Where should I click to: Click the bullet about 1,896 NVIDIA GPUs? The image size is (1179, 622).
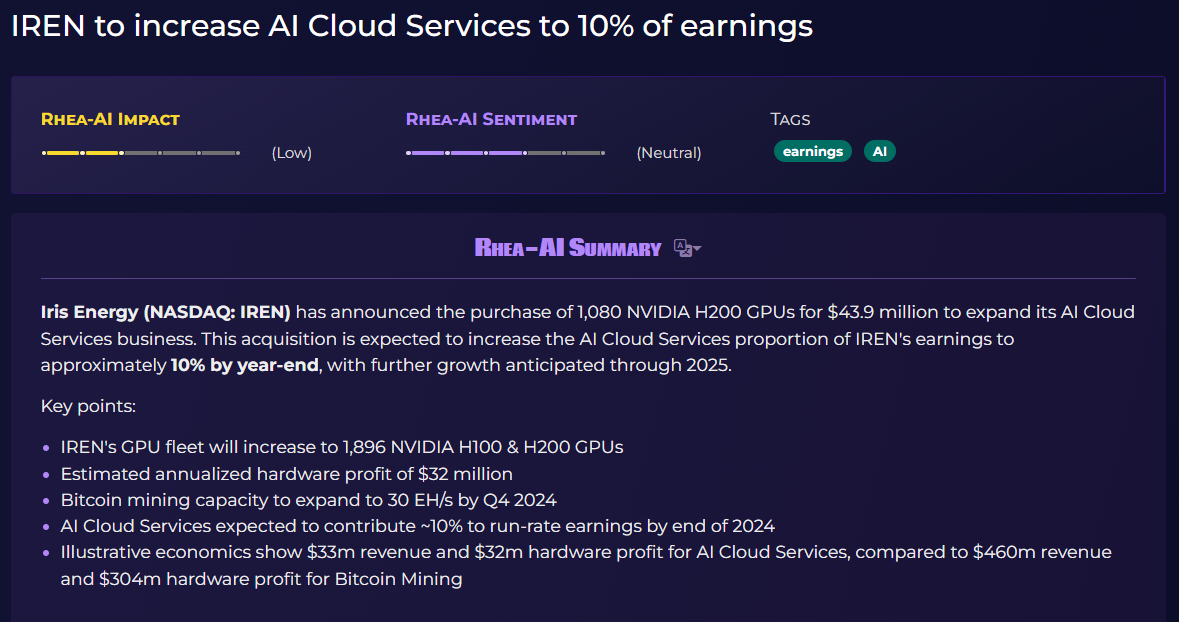(342, 447)
